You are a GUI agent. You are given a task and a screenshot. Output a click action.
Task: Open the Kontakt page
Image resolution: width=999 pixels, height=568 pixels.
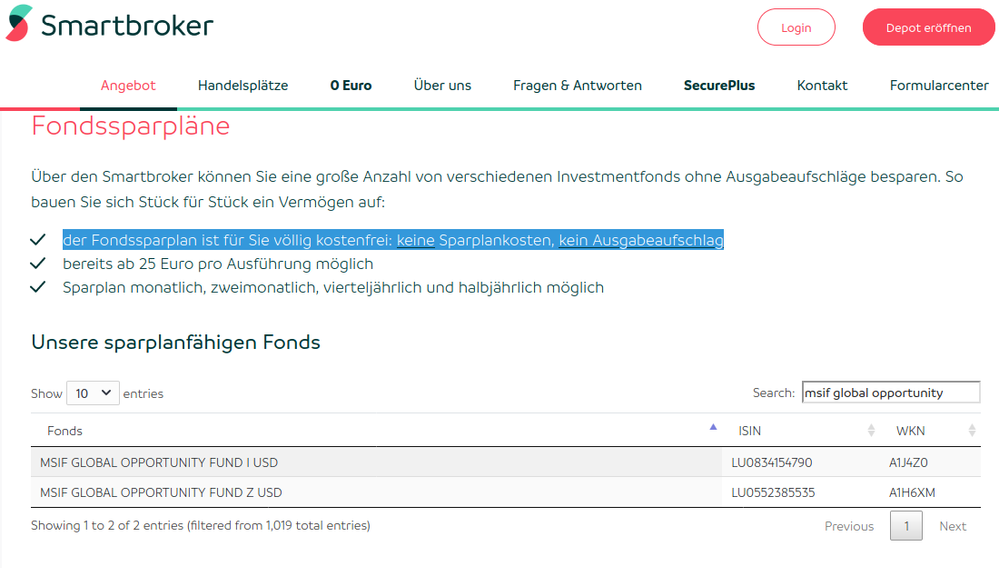[x=822, y=85]
